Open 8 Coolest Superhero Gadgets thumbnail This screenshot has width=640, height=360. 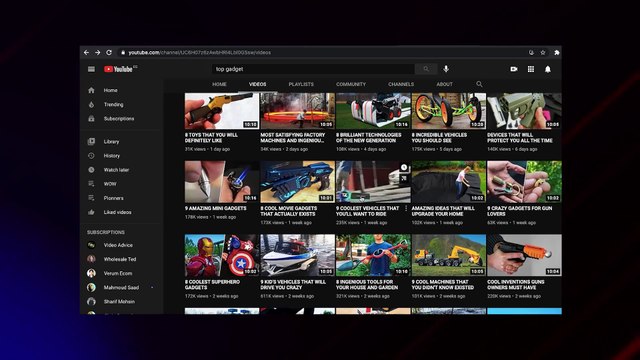pos(222,255)
